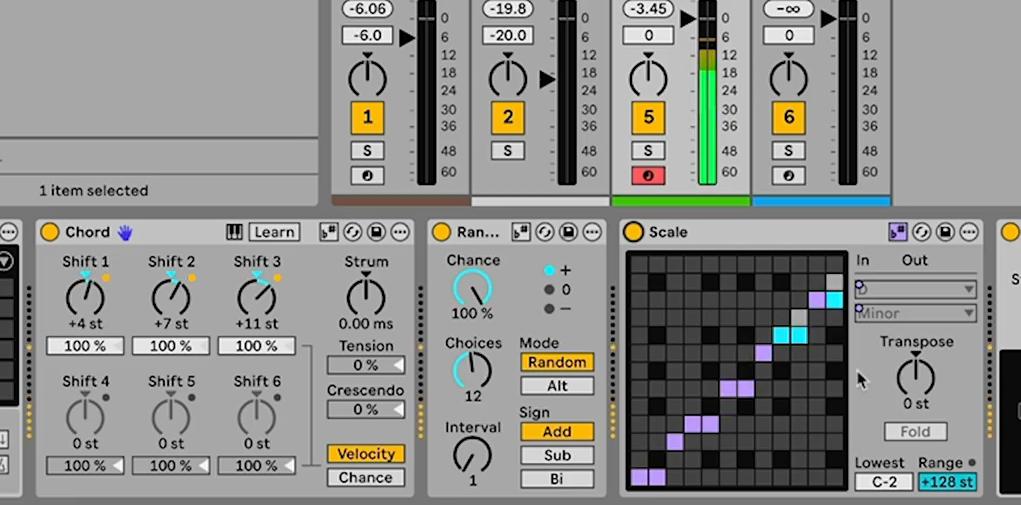Viewport: 1021px width, 505px height.
Task: Click the blue hand icon next to Chord
Action: pos(125,232)
